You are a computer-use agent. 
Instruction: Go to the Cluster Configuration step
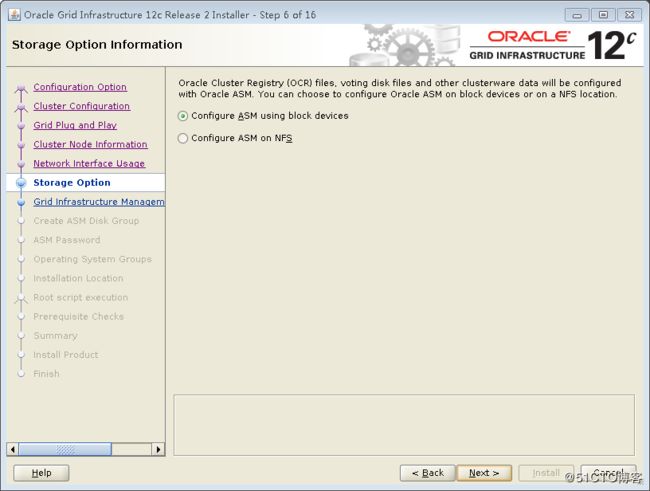coord(82,106)
